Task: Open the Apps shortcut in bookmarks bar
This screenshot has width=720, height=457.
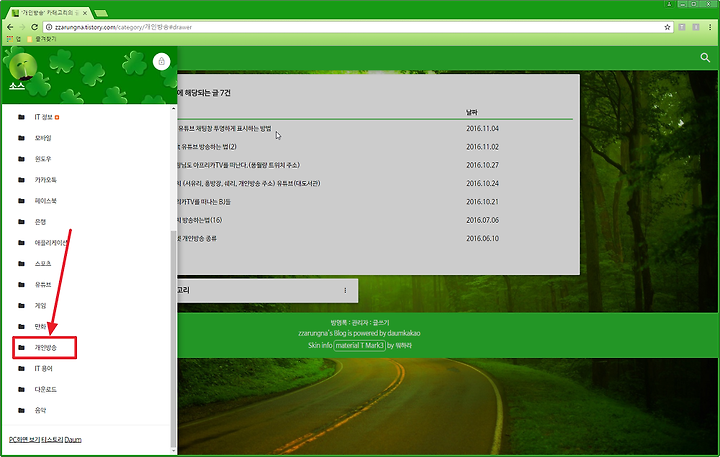Action: point(14,39)
